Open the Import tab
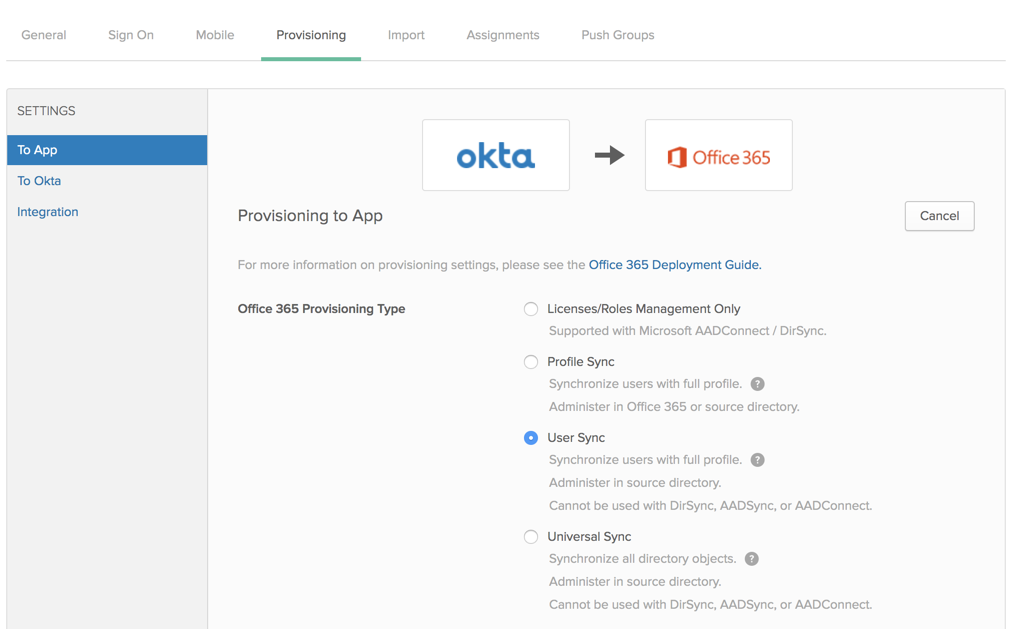The width and height of the screenshot is (1009, 629). tap(406, 35)
